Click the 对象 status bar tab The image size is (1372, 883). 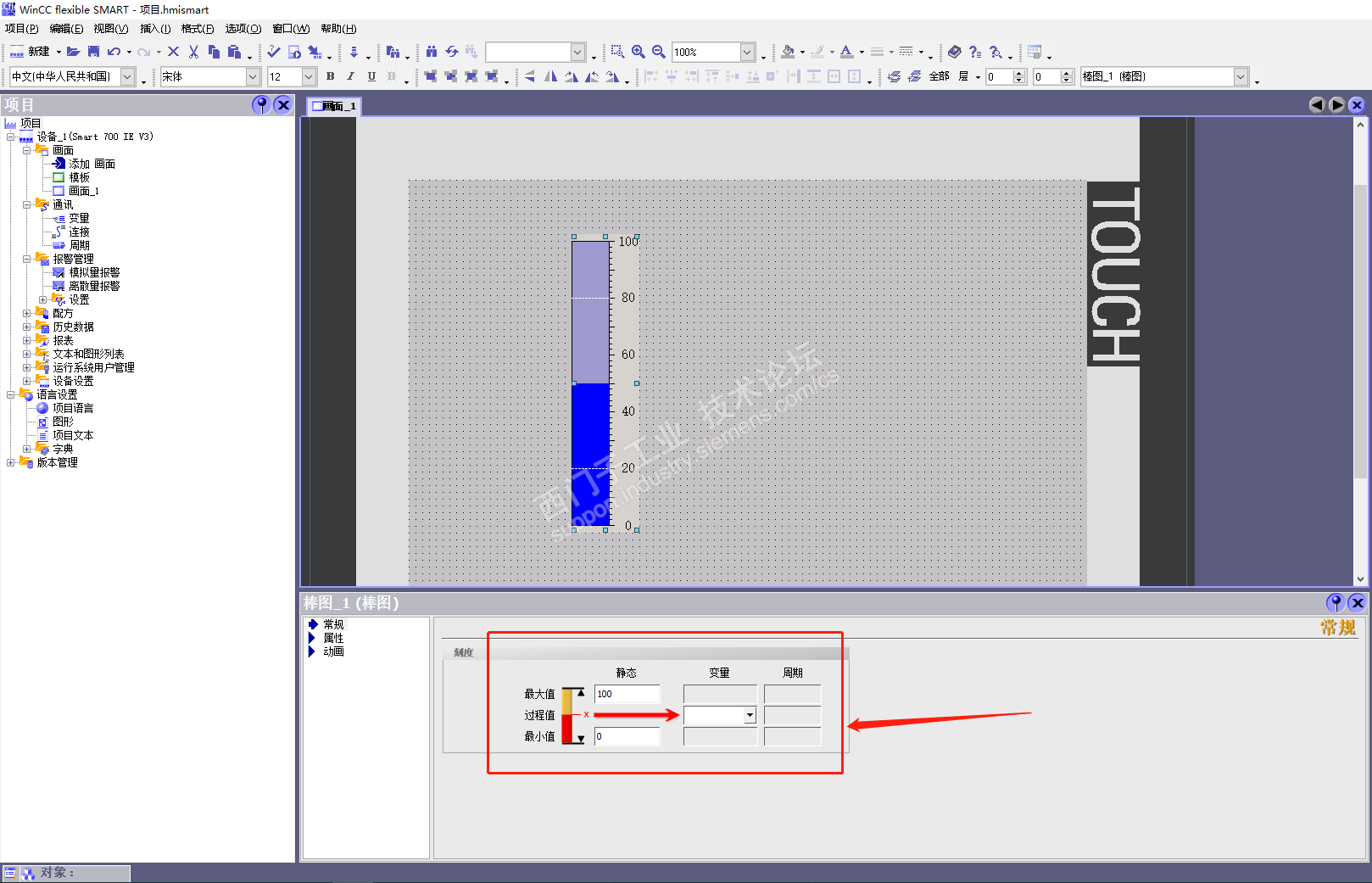(66, 873)
